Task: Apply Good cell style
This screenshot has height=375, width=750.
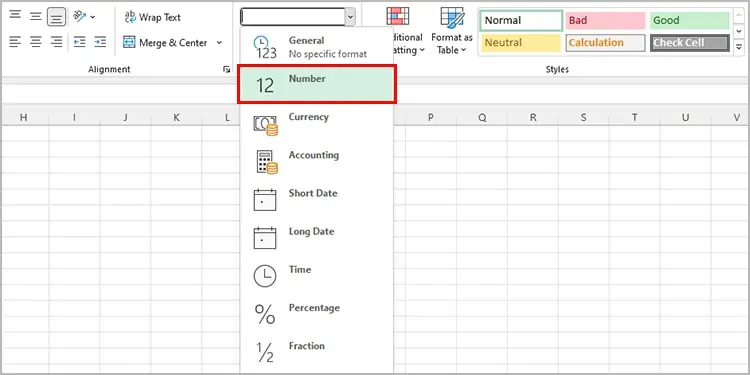Action: click(689, 21)
